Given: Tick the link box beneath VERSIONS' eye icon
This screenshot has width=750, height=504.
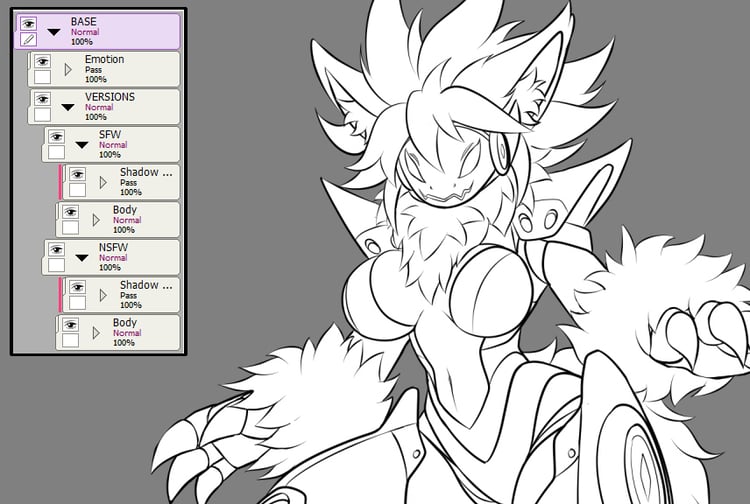Looking at the screenshot, I should click(43, 115).
